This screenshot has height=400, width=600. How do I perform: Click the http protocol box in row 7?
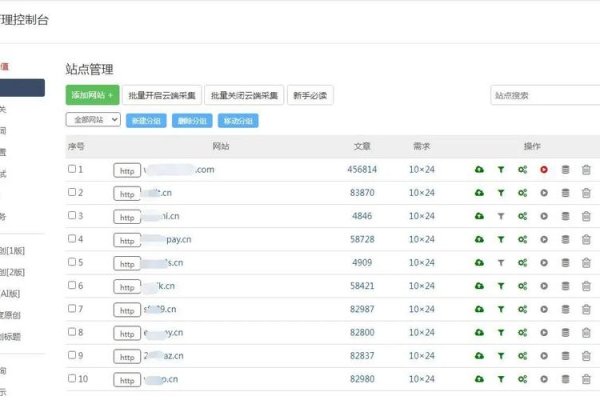click(x=127, y=310)
